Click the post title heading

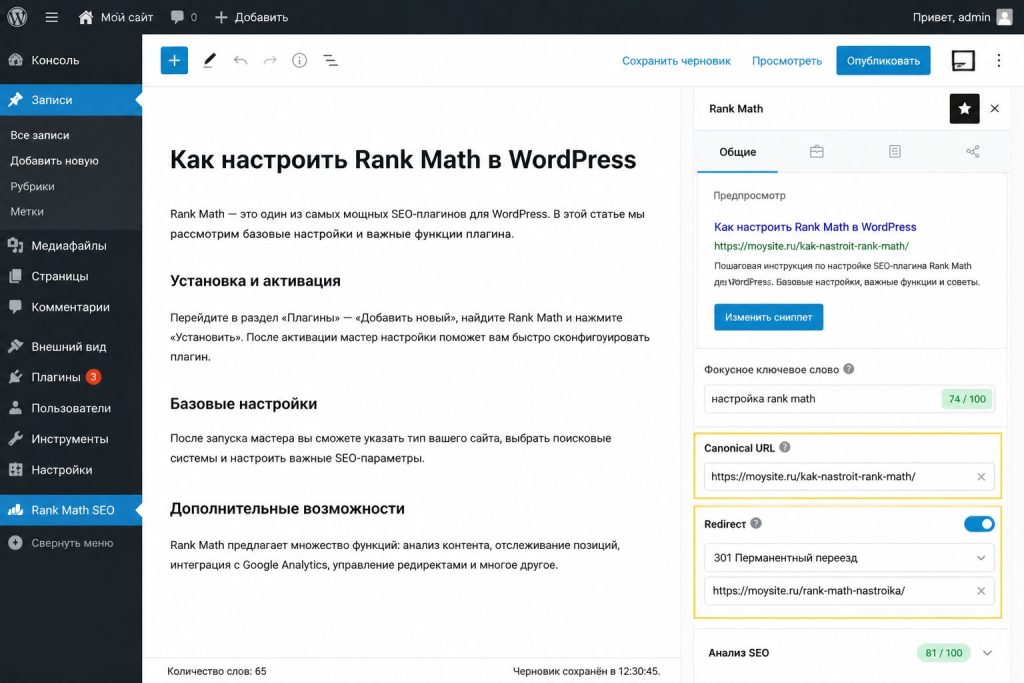pyautogui.click(x=403, y=159)
